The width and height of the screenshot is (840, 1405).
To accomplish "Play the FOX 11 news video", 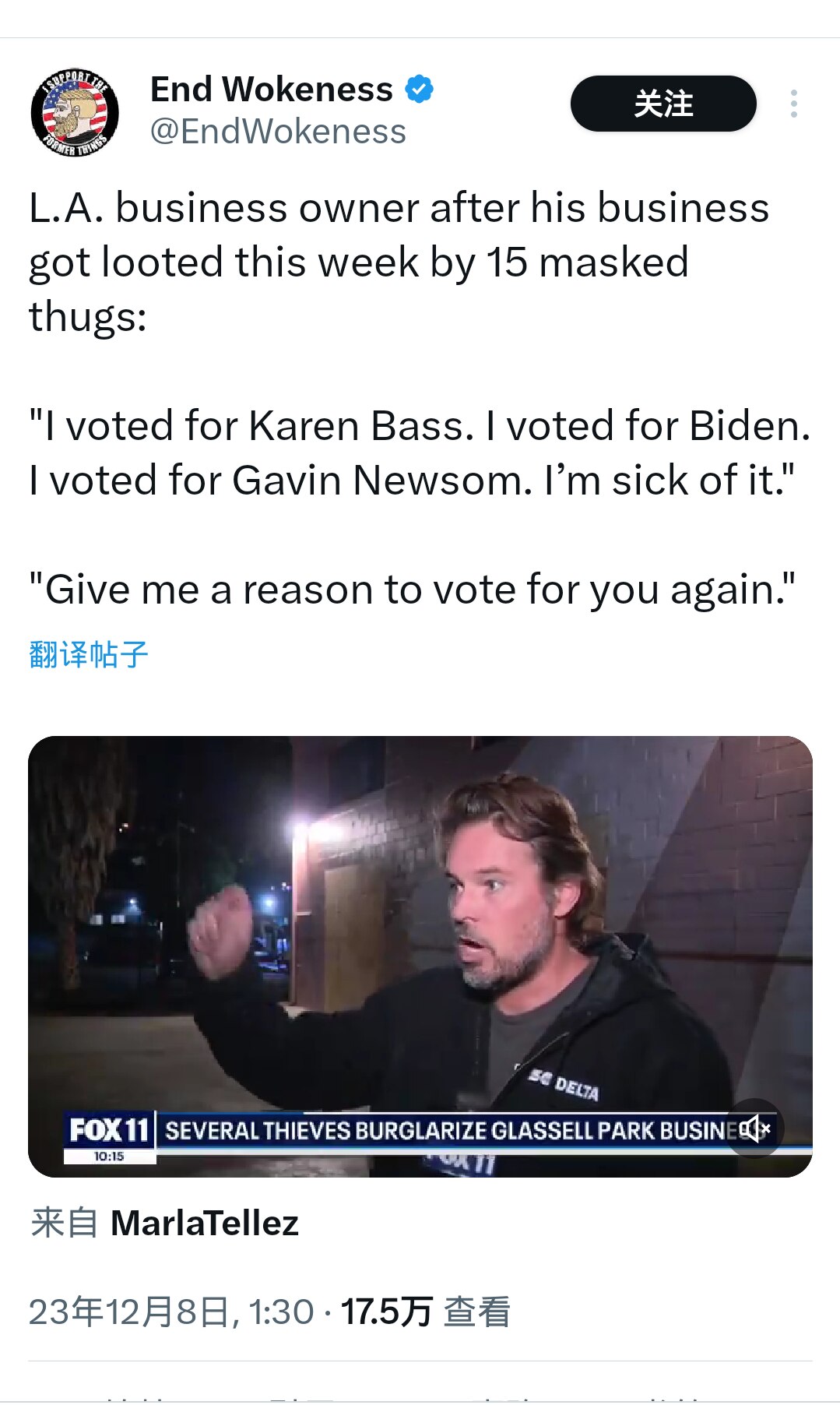I will click(420, 956).
